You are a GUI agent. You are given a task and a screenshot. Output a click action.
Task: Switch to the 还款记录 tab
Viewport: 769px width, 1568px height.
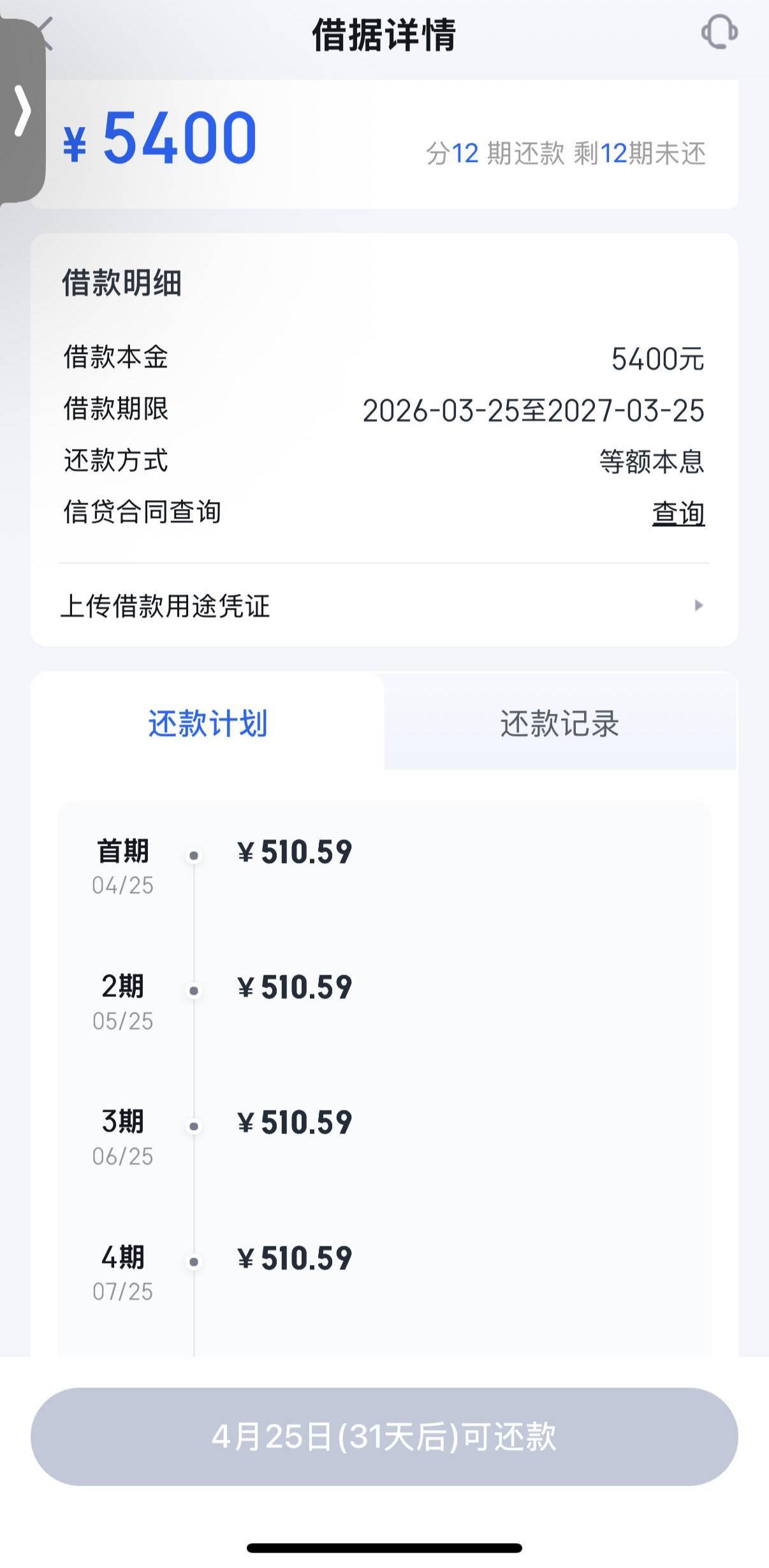[559, 723]
